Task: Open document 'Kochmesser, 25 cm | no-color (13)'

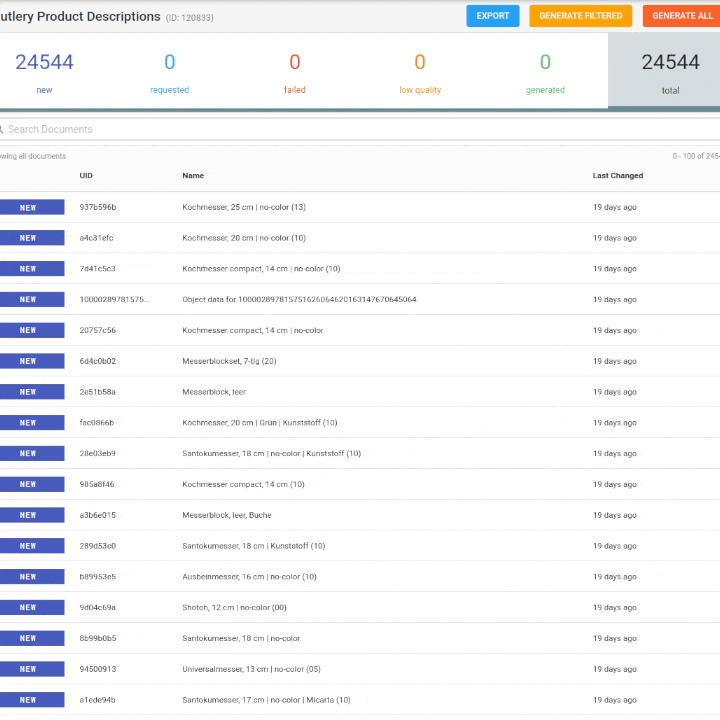Action: click(244, 207)
